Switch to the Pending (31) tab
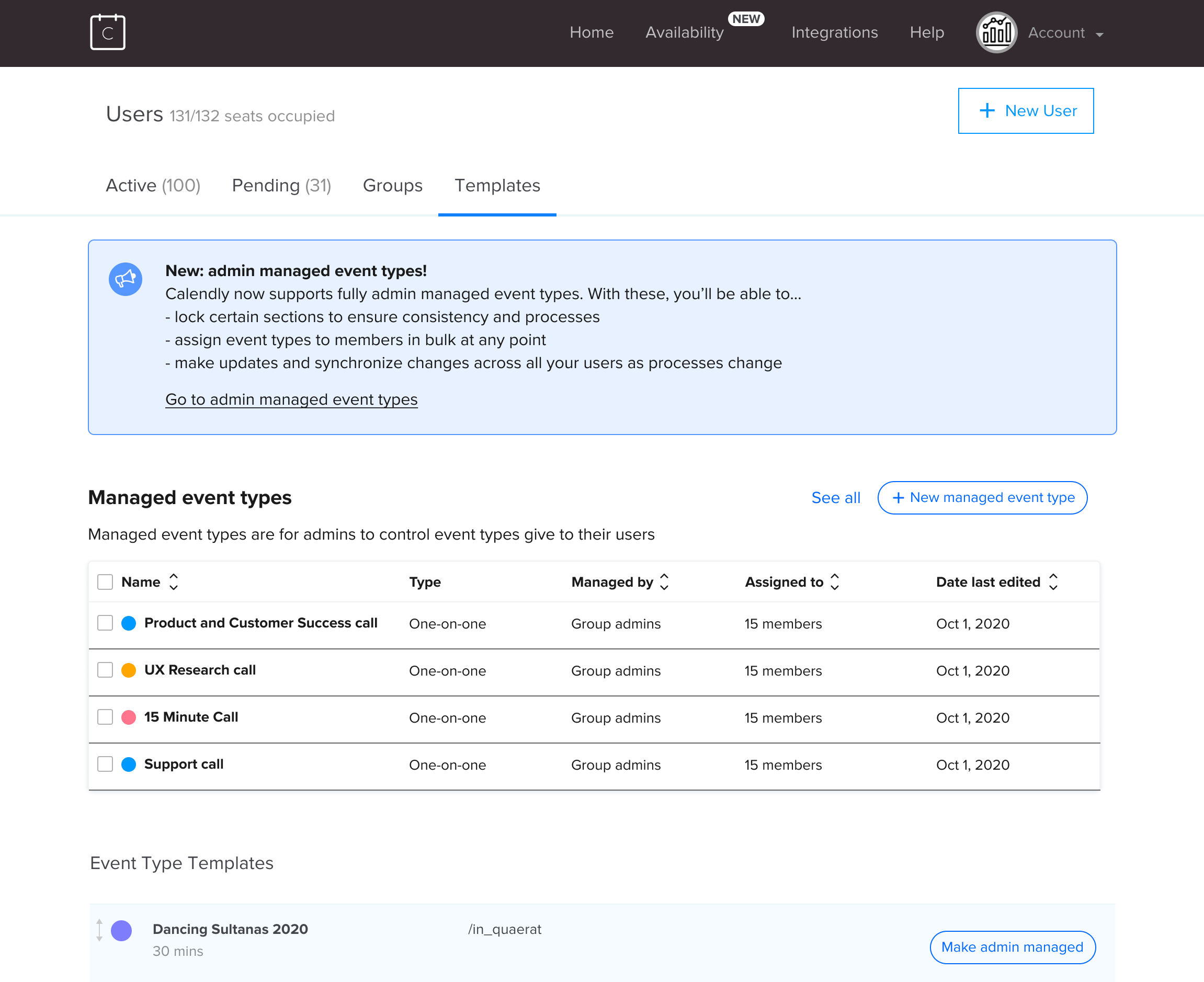Screen dimensions: 1204x982 tap(282, 186)
